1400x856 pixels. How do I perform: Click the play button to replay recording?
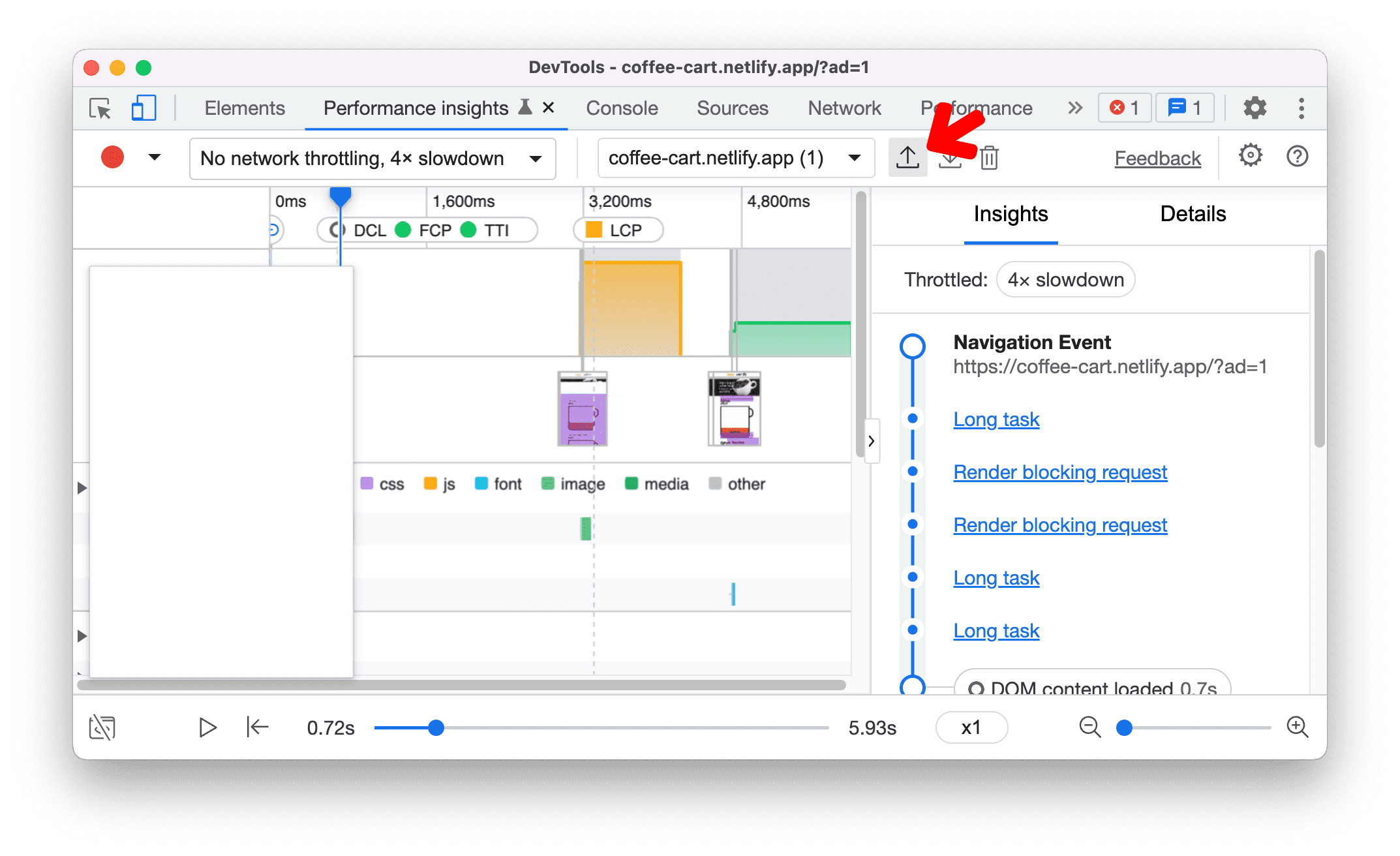(x=207, y=727)
